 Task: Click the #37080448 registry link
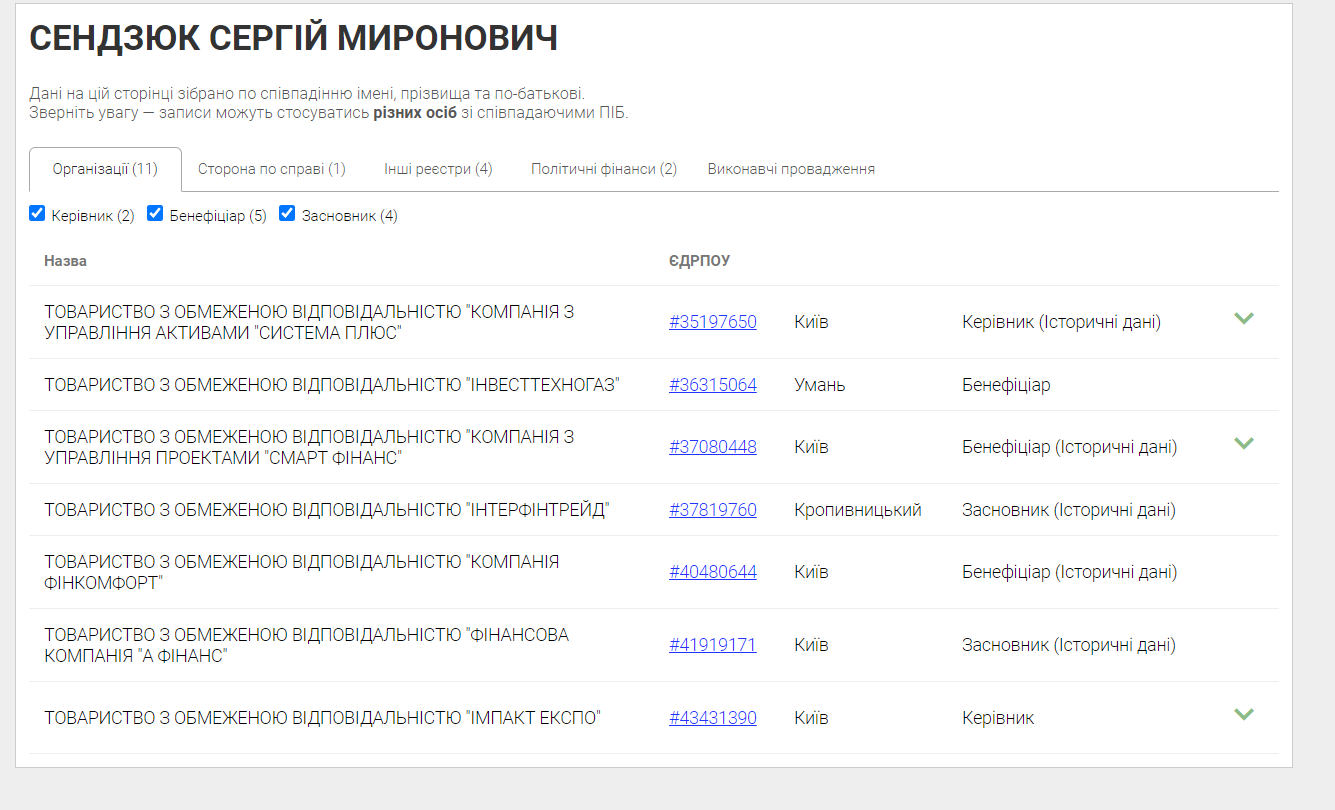(x=713, y=447)
